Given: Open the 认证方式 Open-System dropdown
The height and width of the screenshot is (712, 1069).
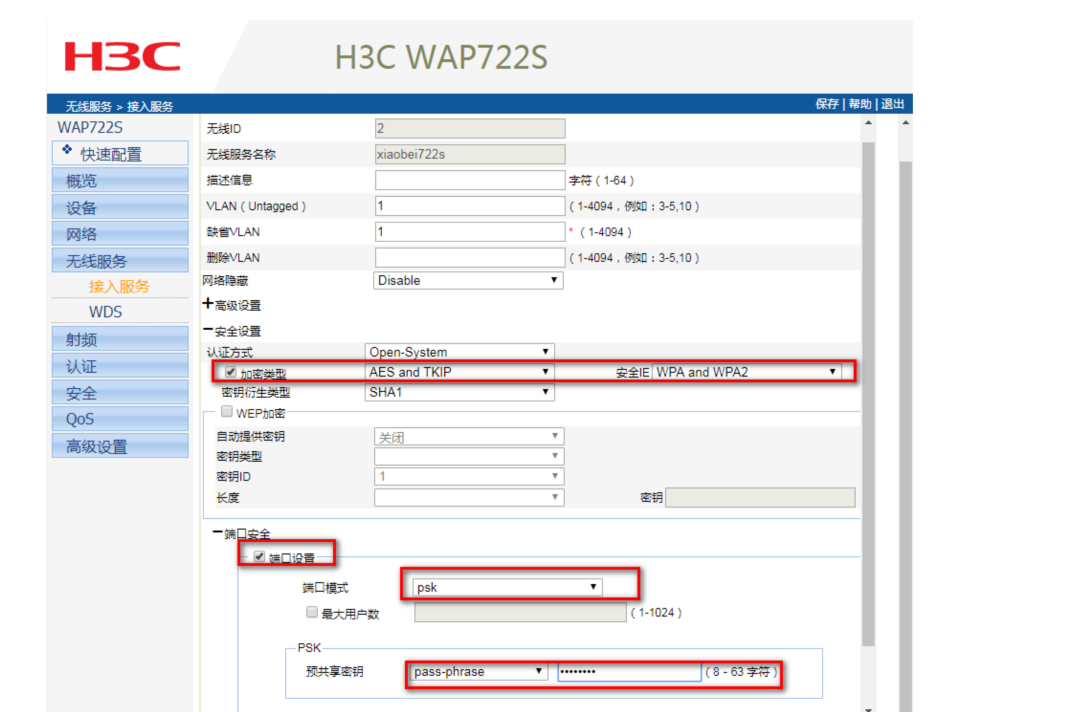Looking at the screenshot, I should 460,352.
